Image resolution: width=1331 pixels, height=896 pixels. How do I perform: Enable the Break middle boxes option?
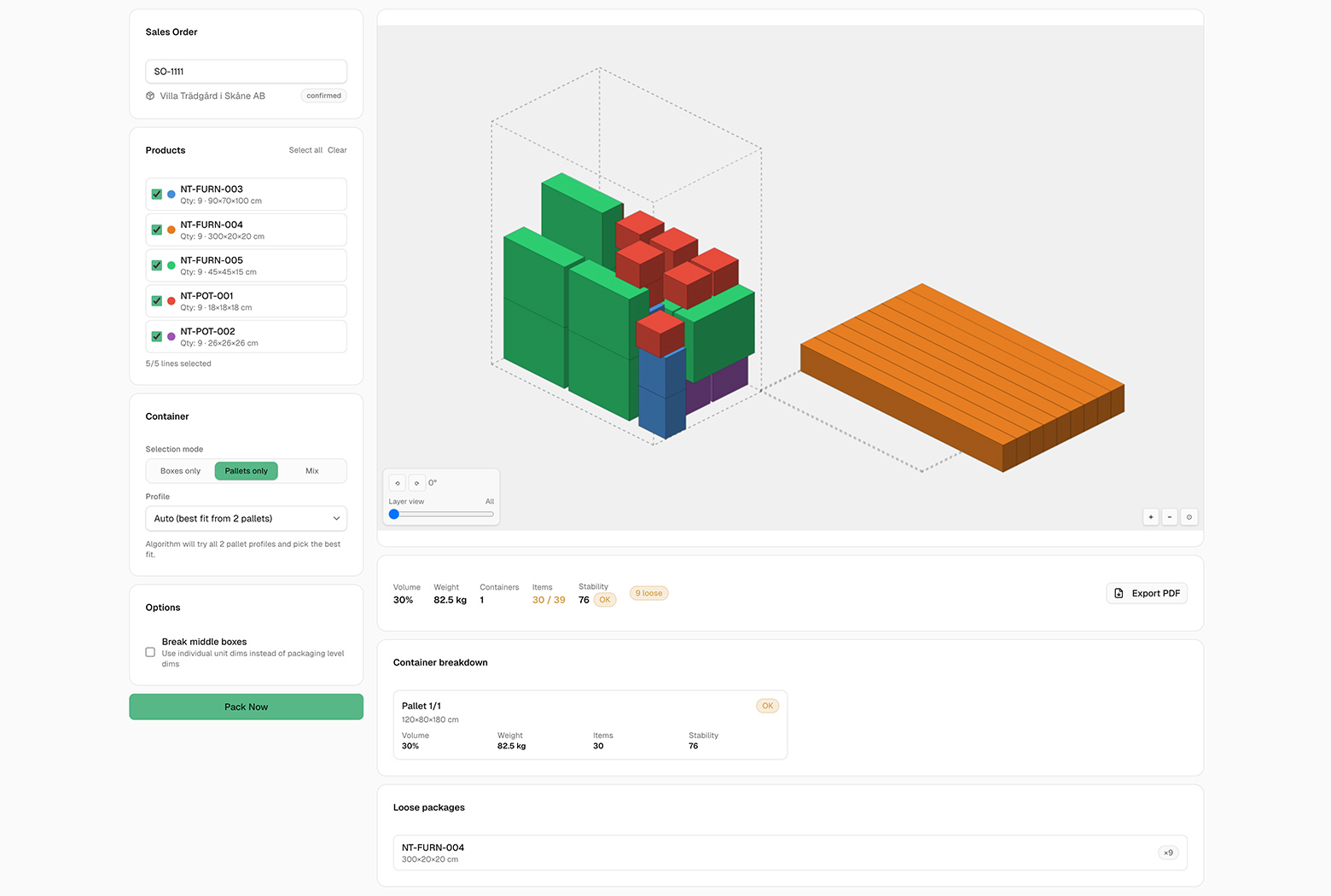point(150,652)
